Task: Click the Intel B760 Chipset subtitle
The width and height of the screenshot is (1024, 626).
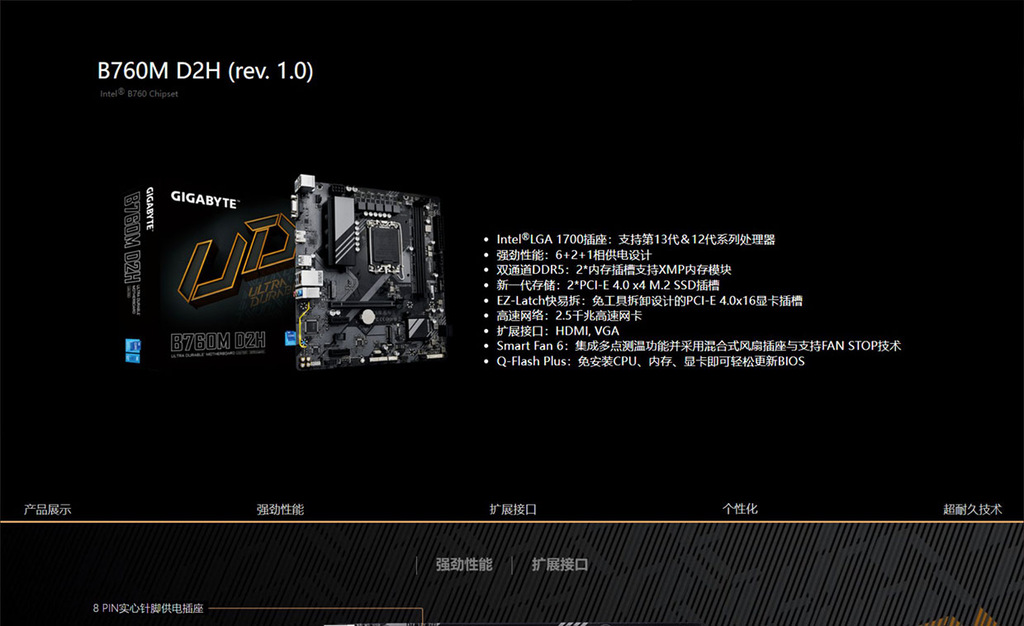Action: (139, 93)
